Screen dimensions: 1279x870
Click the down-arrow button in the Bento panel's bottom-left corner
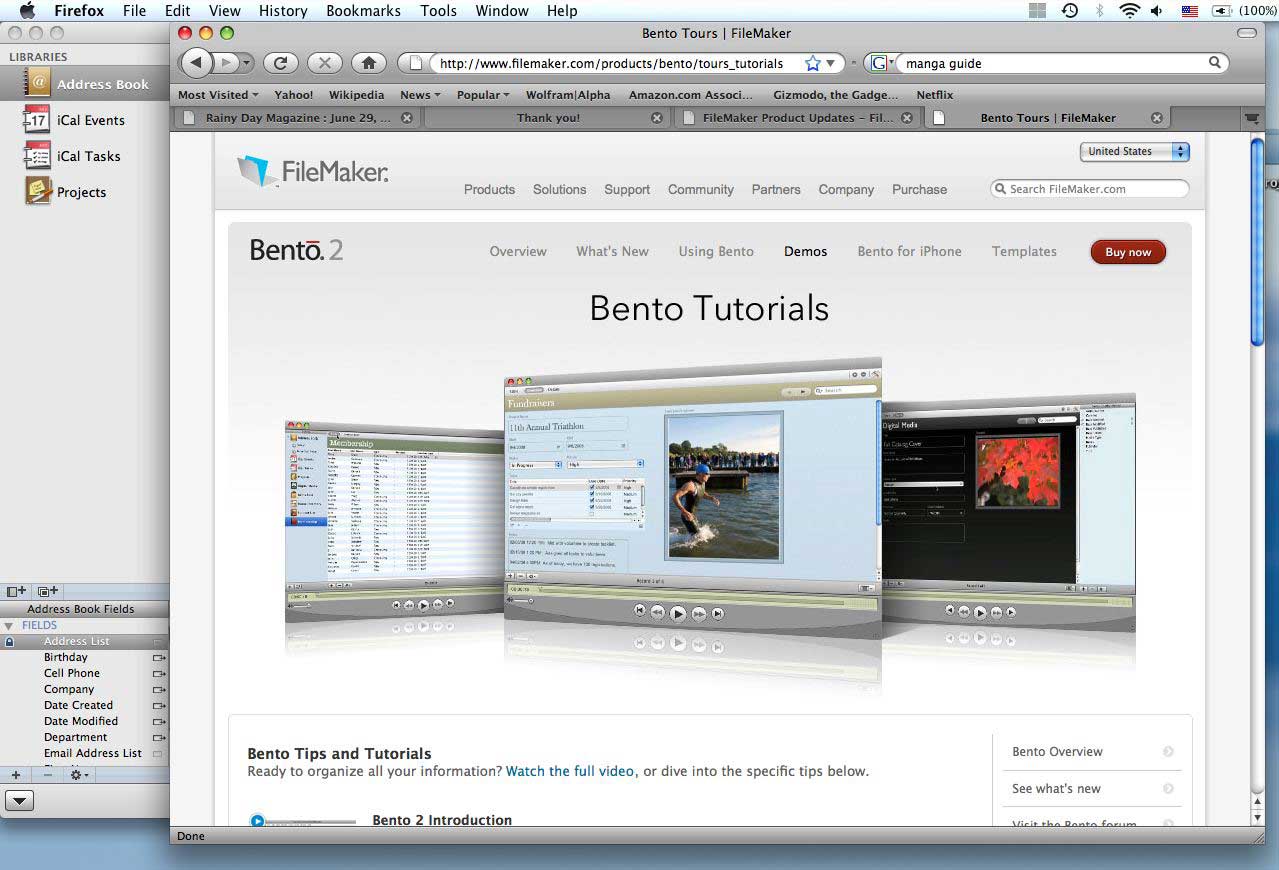[20, 800]
